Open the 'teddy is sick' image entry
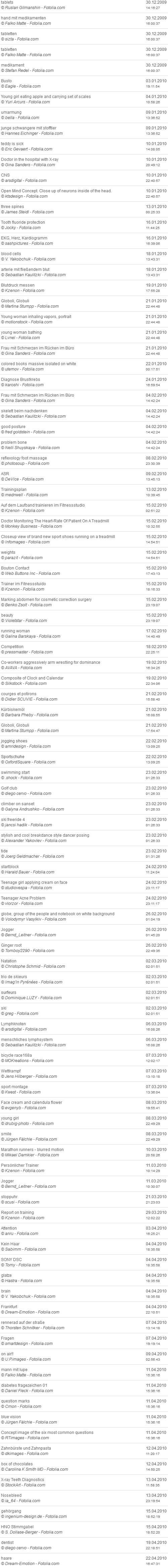Image resolution: width=168 pixels, height=1568 pixels. pos(14,144)
